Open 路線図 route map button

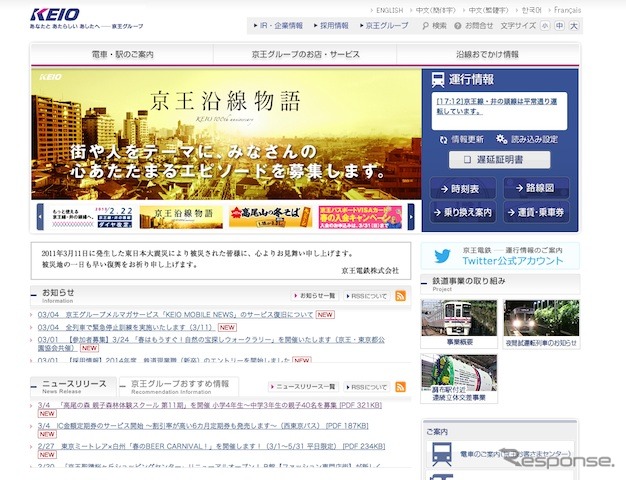[536, 188]
